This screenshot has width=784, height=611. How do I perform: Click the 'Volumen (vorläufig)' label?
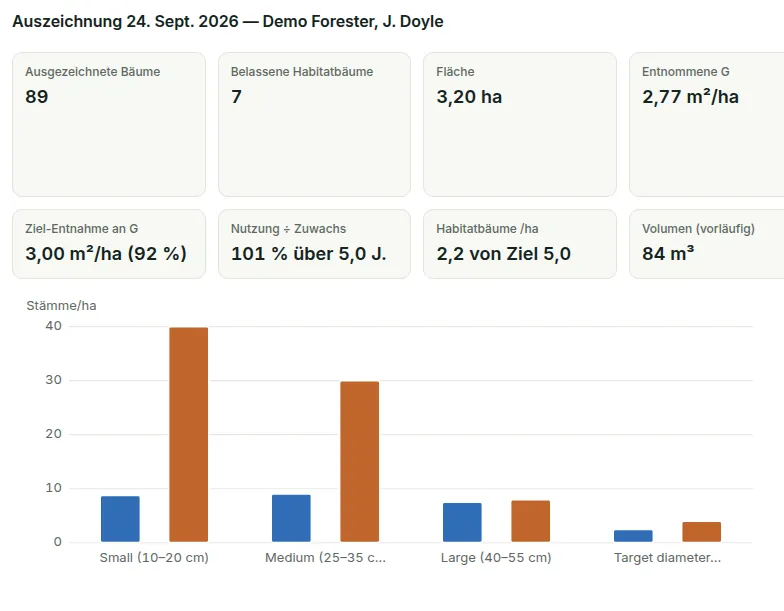coord(698,228)
